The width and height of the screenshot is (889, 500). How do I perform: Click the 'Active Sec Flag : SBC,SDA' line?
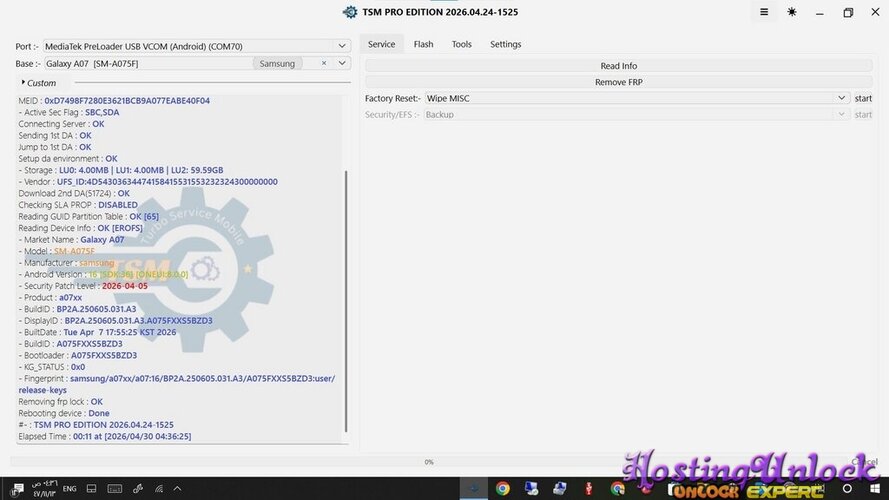coord(69,112)
